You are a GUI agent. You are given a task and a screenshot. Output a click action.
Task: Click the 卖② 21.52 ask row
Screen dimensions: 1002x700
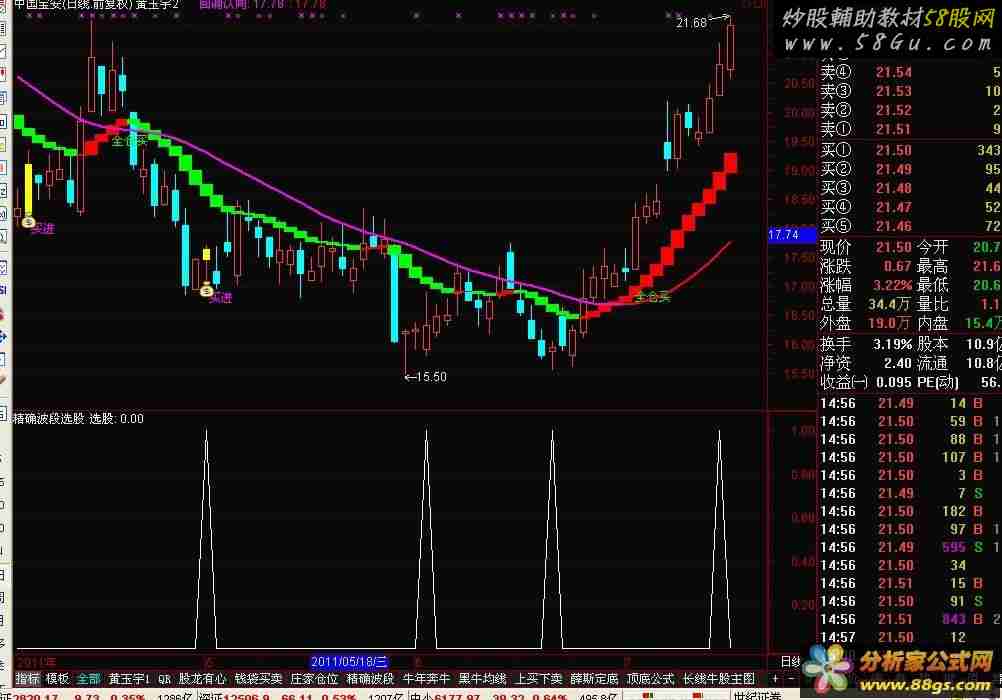click(x=911, y=110)
